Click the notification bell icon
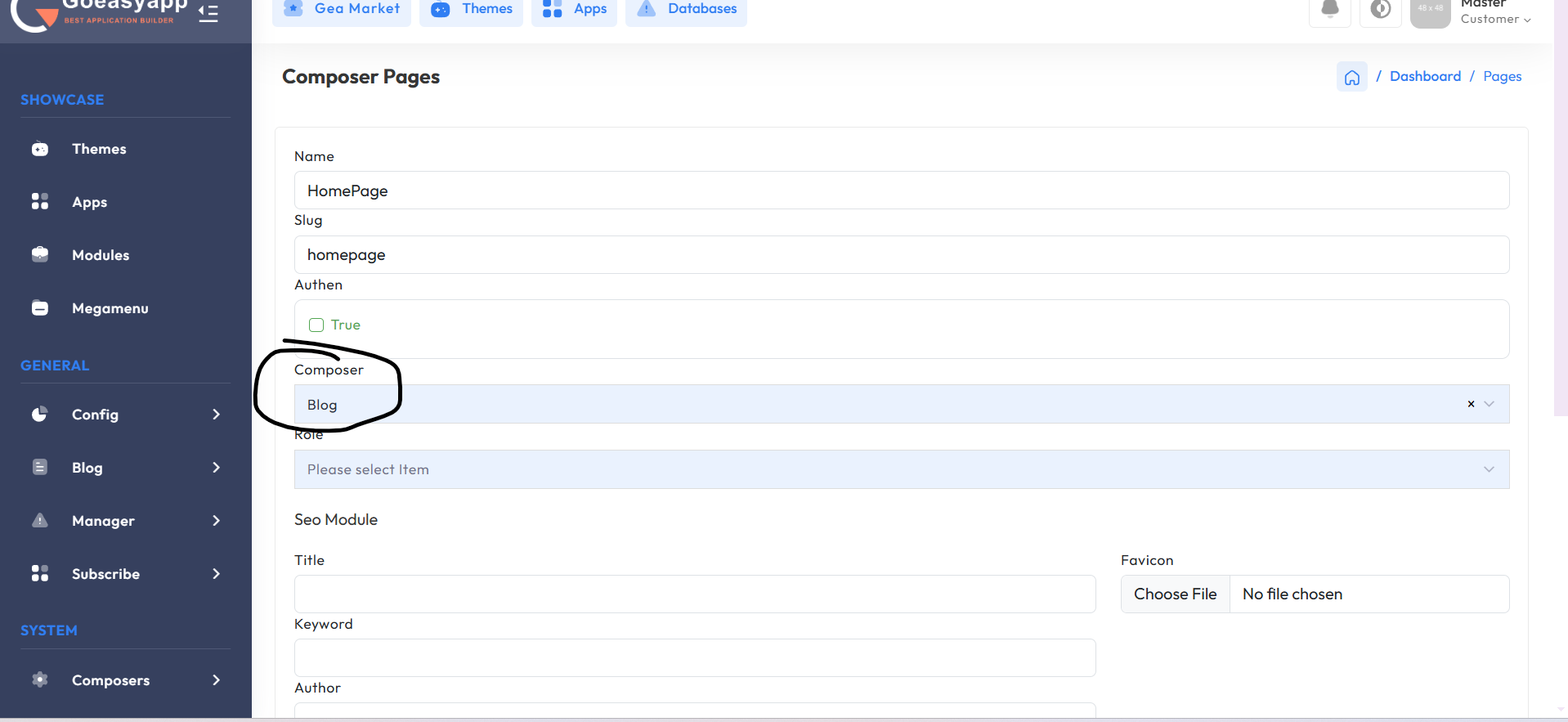This screenshot has width=1568, height=722. point(1329,10)
